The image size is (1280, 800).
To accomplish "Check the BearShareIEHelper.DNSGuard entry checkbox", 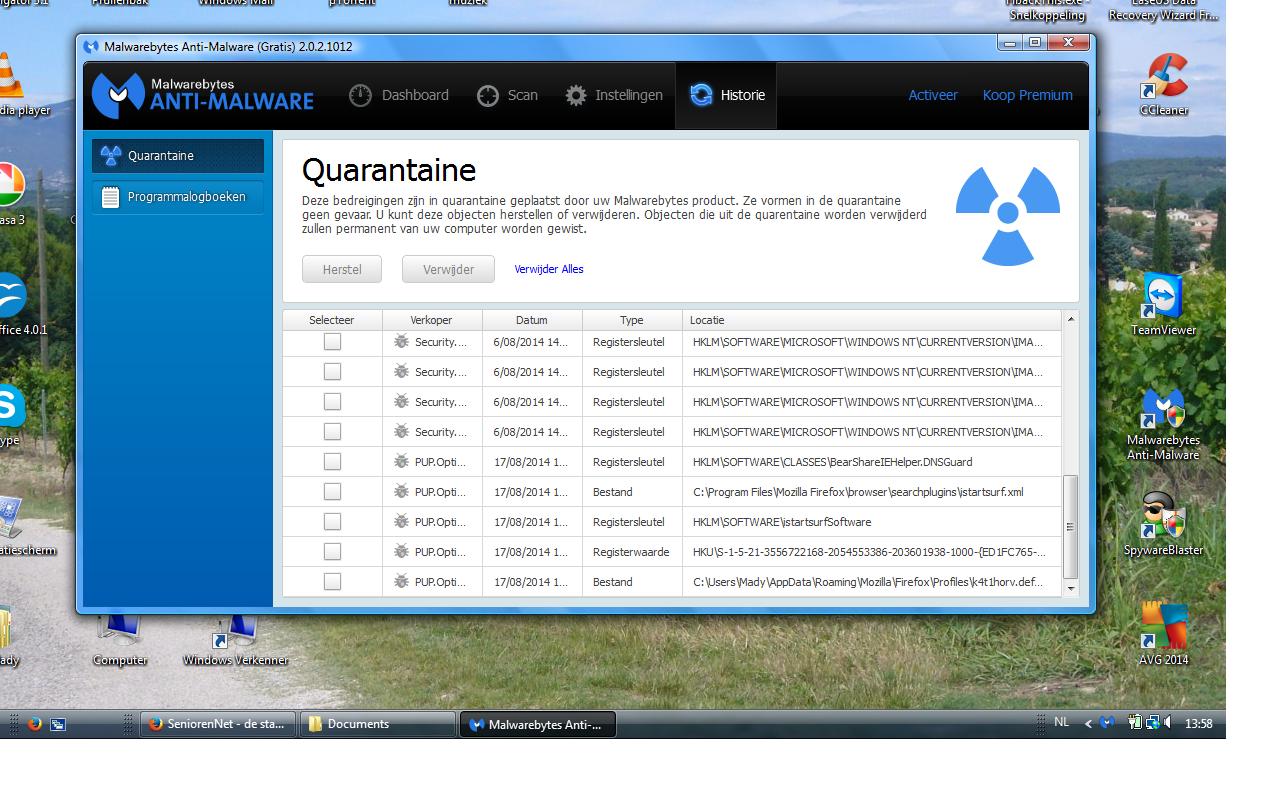I will point(332,462).
